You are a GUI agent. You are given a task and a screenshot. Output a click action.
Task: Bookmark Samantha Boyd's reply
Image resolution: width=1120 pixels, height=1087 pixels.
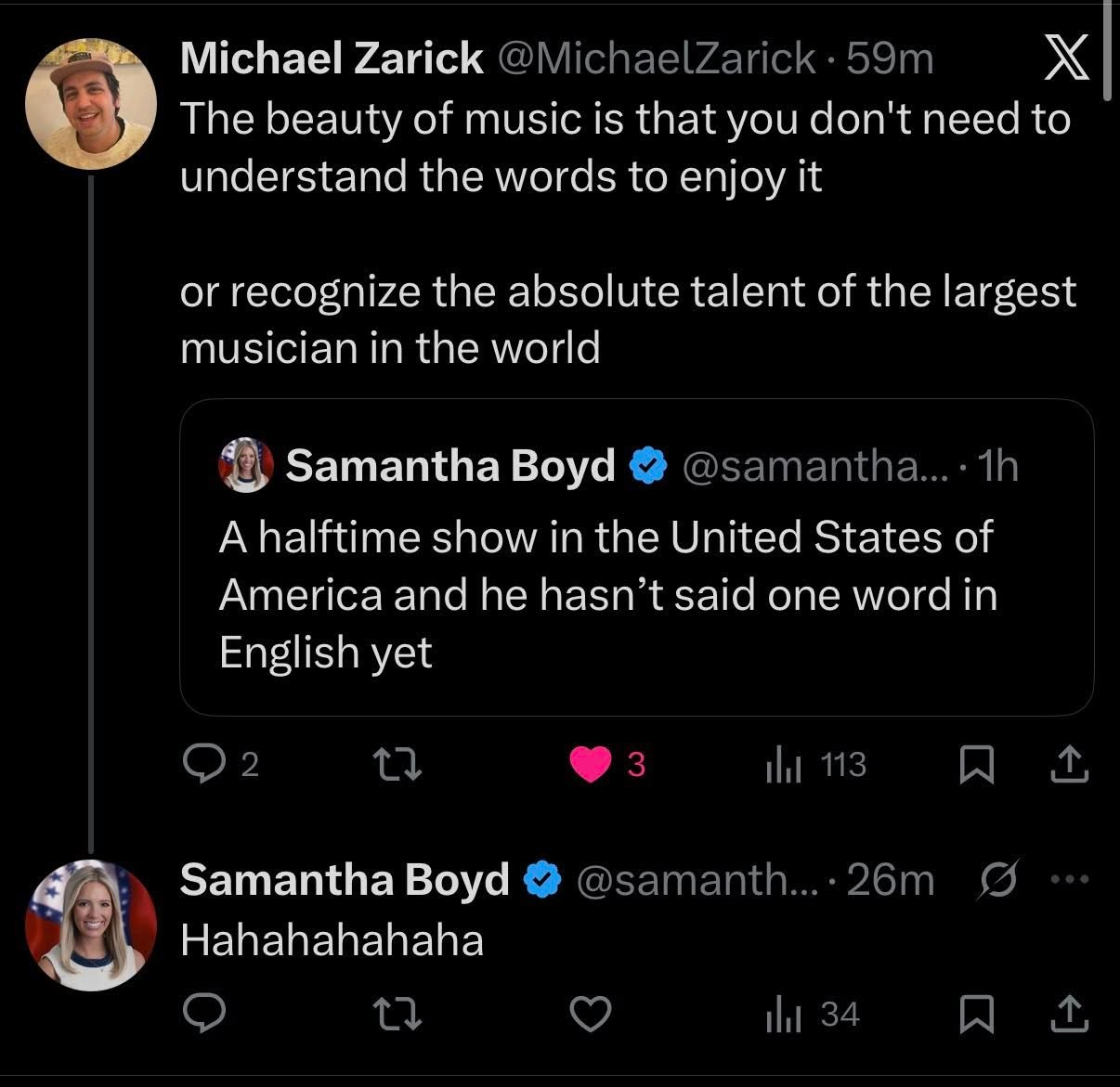[977, 1014]
